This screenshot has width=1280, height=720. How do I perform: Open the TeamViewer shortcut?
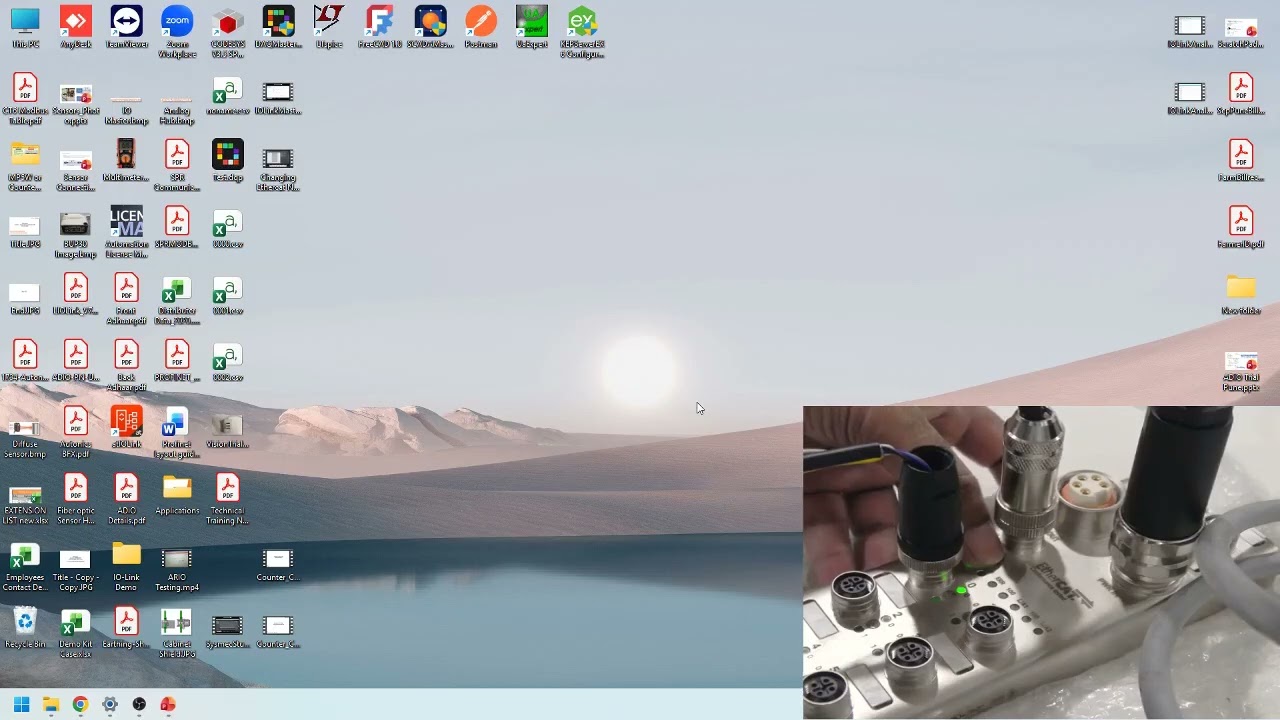tap(126, 28)
